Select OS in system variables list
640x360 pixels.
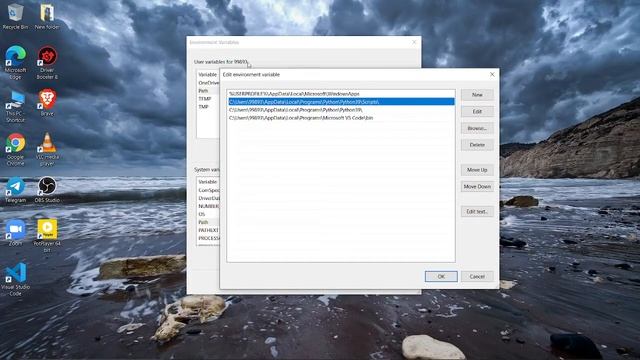point(209,214)
